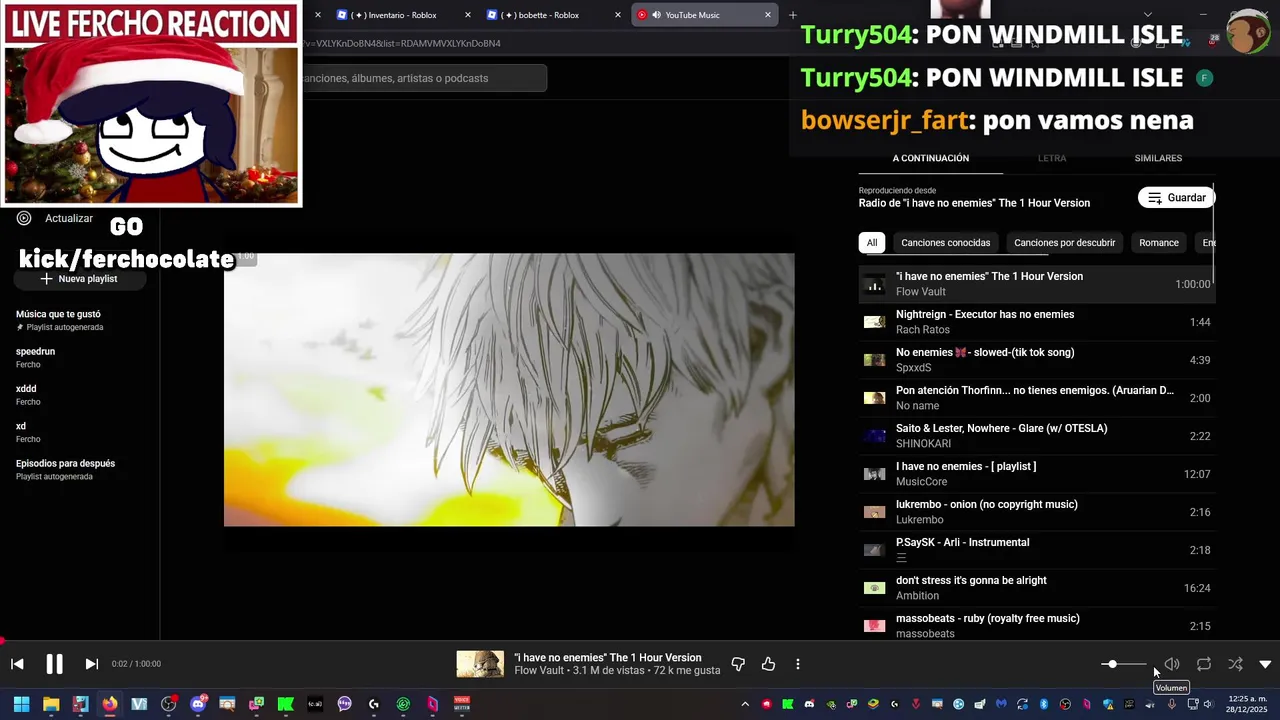This screenshot has width=1280, height=720.
Task: Play P.SaySK - Arli - Instrumental
Action: [1037, 550]
